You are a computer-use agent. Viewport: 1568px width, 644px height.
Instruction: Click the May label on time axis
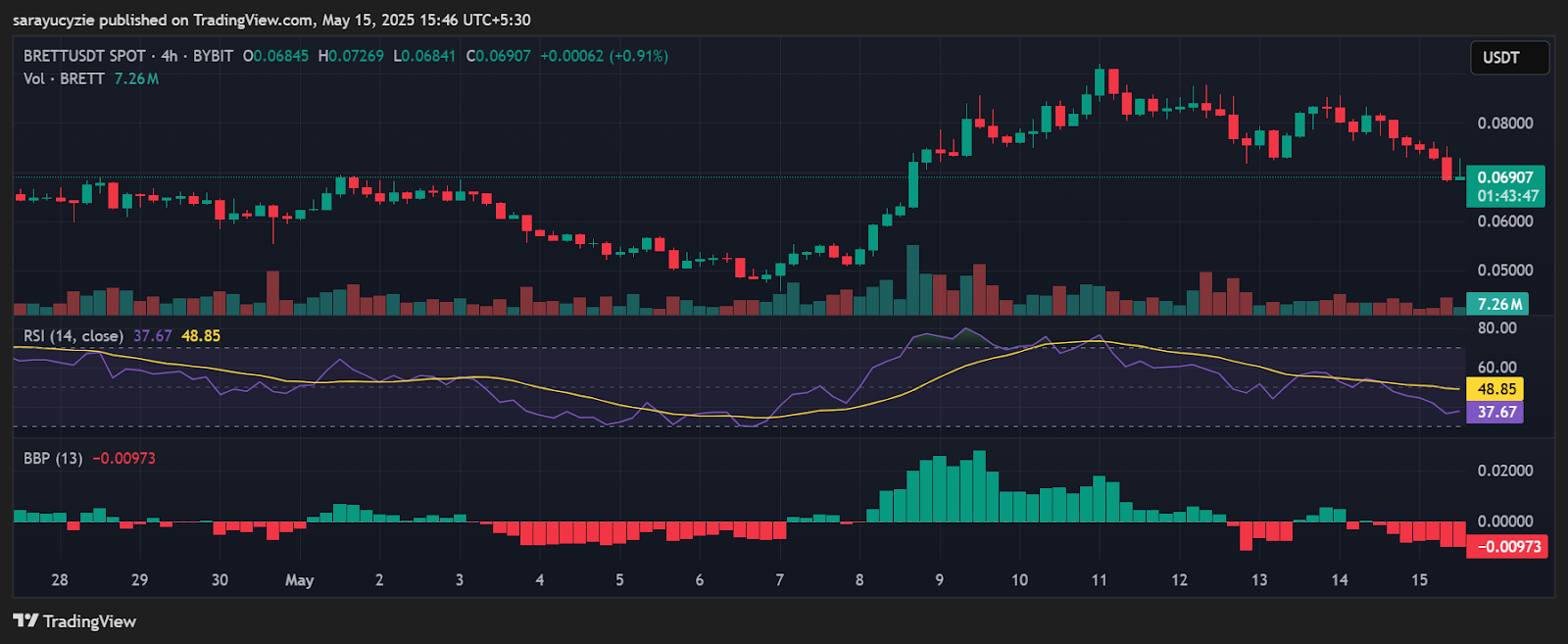tap(299, 580)
